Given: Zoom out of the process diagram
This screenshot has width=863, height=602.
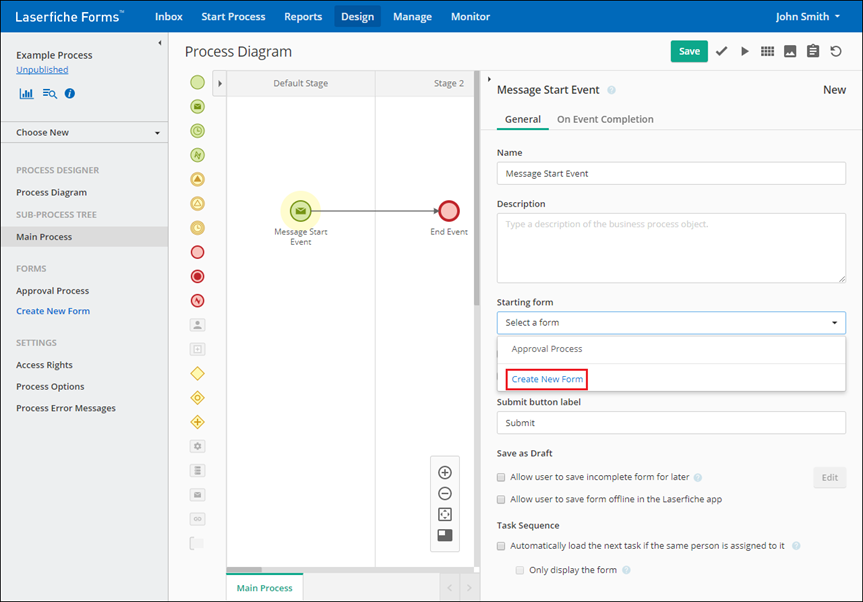Looking at the screenshot, I should pyautogui.click(x=445, y=494).
